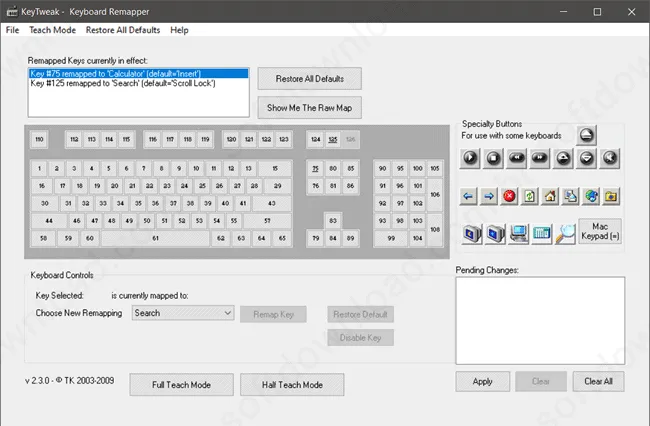Click the red X browser Stop button
The height and width of the screenshot is (426, 650).
coord(509,196)
